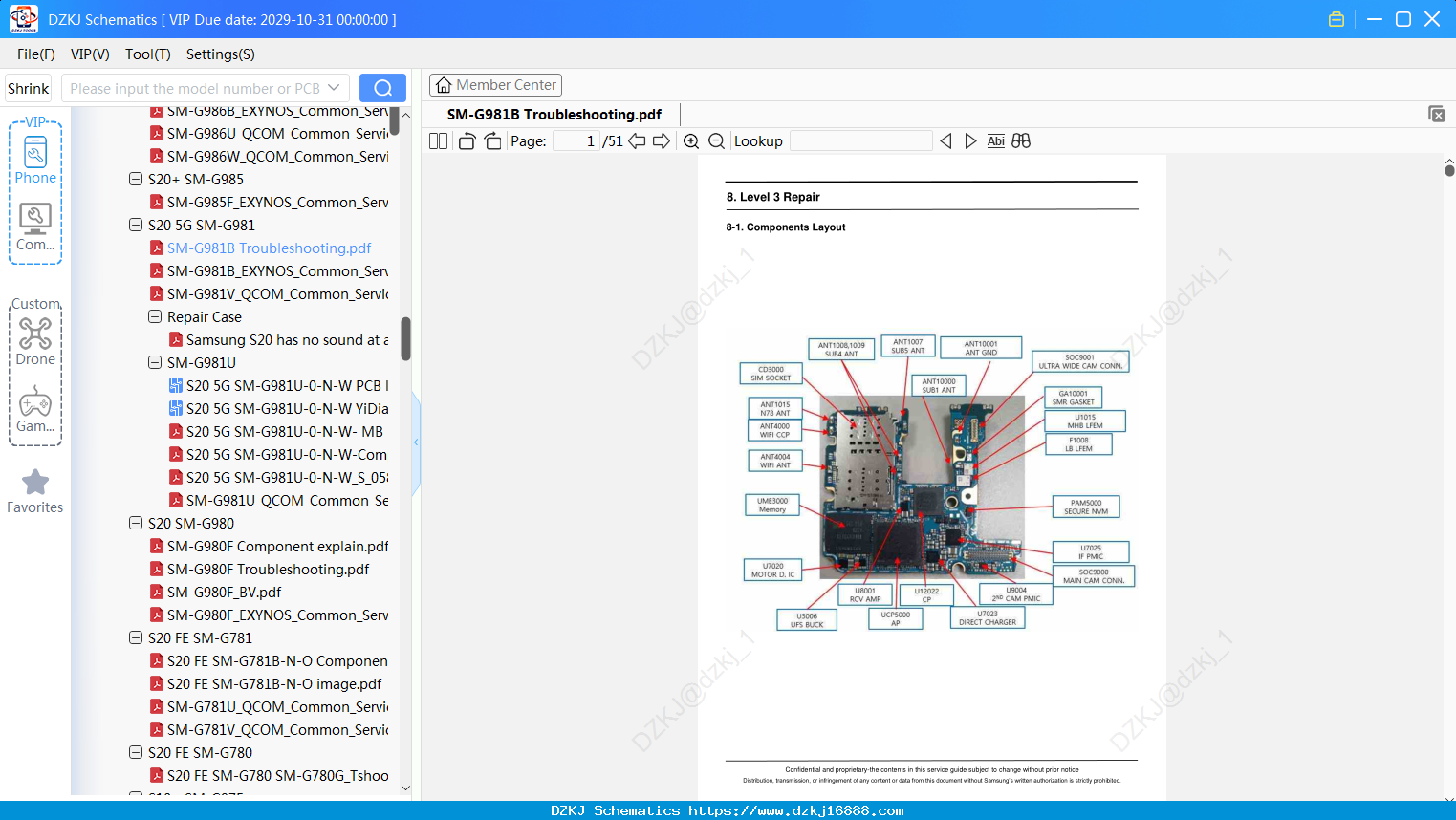Screen dimensions: 1456x820
Task: Click the page number field
Action: [x=576, y=141]
